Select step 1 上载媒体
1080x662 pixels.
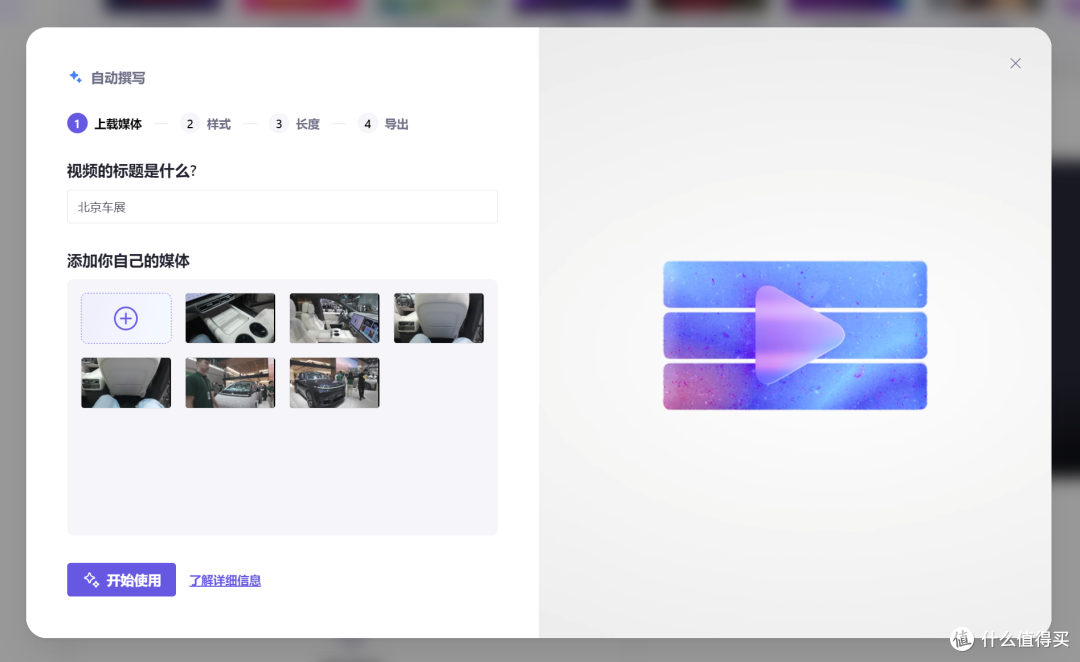pyautogui.click(x=105, y=124)
